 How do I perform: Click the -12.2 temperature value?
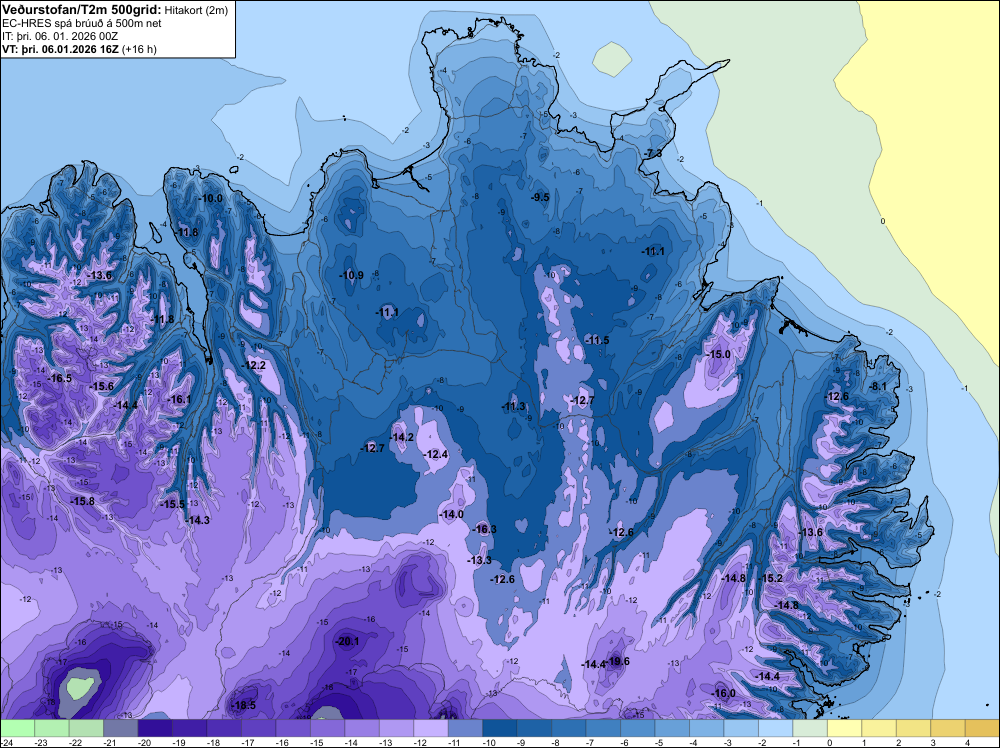pyautogui.click(x=254, y=365)
